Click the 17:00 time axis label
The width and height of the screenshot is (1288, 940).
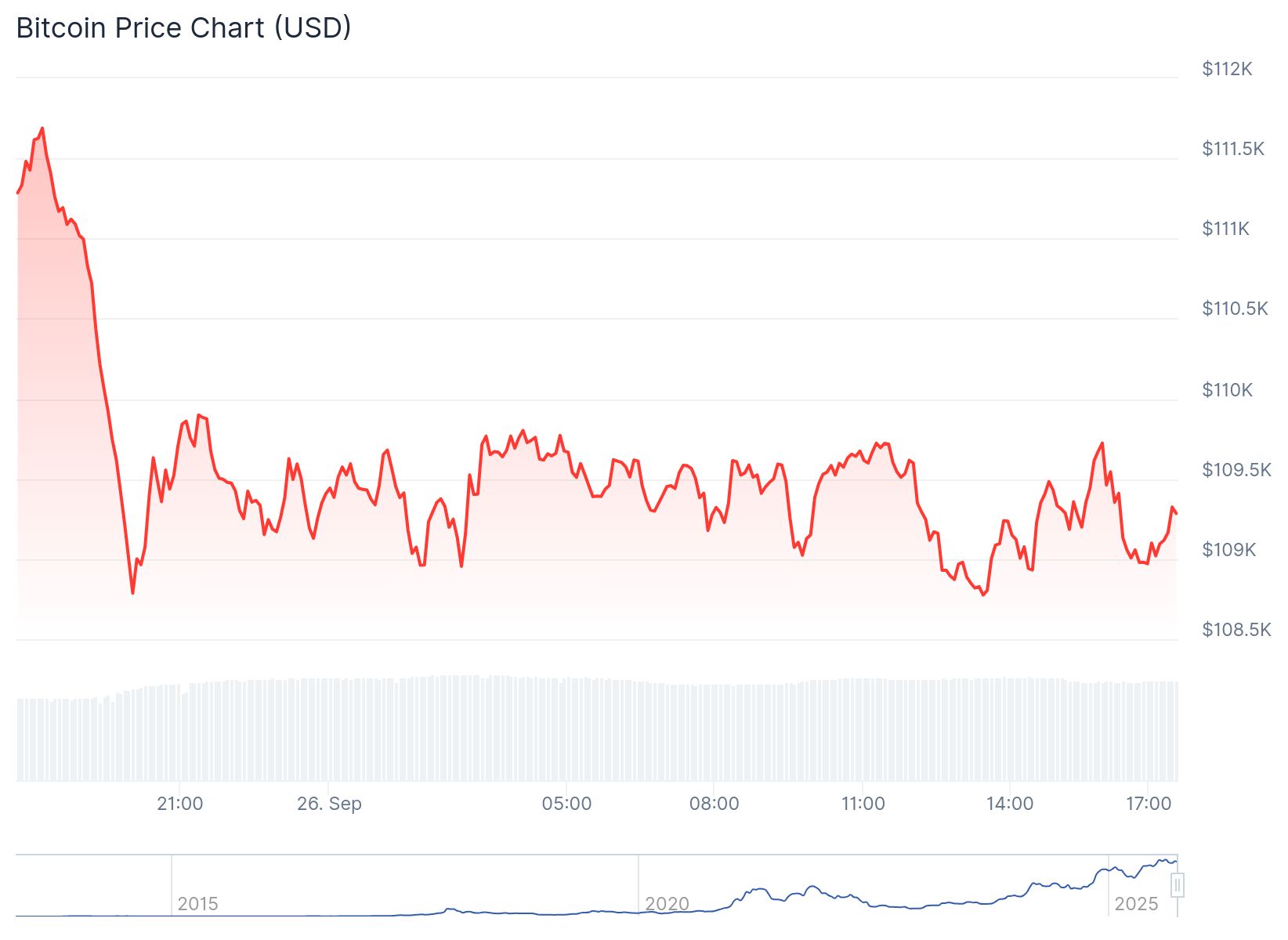[1149, 804]
